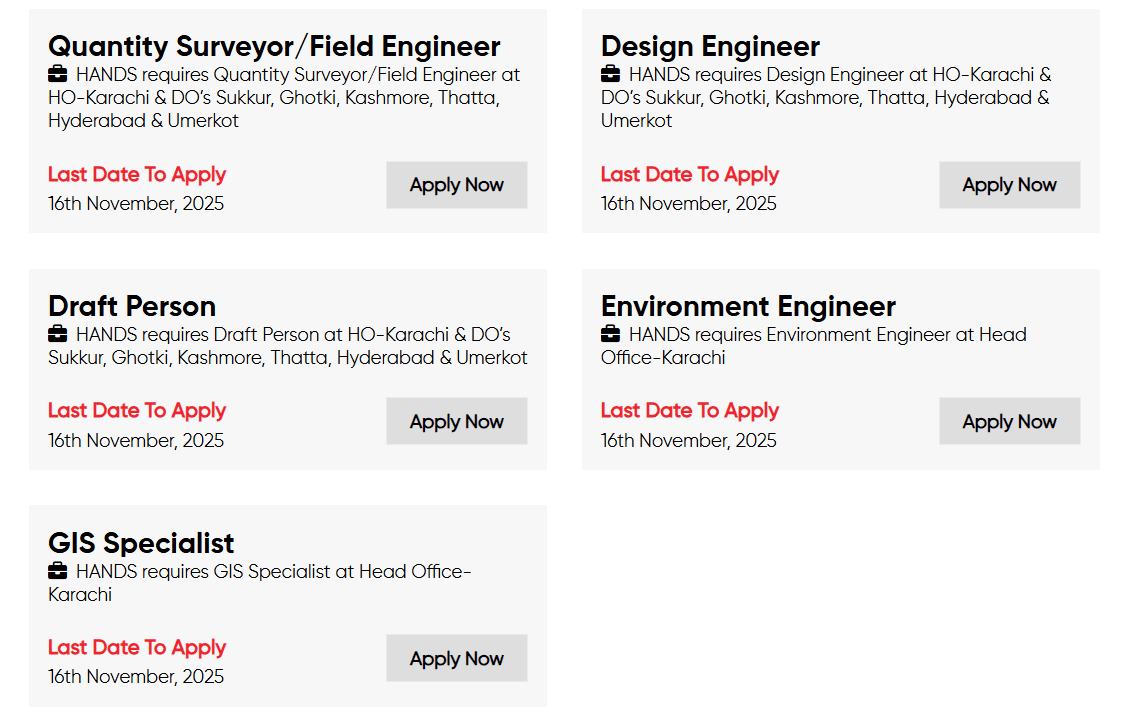Open GIS Specialist job heading

[141, 543]
